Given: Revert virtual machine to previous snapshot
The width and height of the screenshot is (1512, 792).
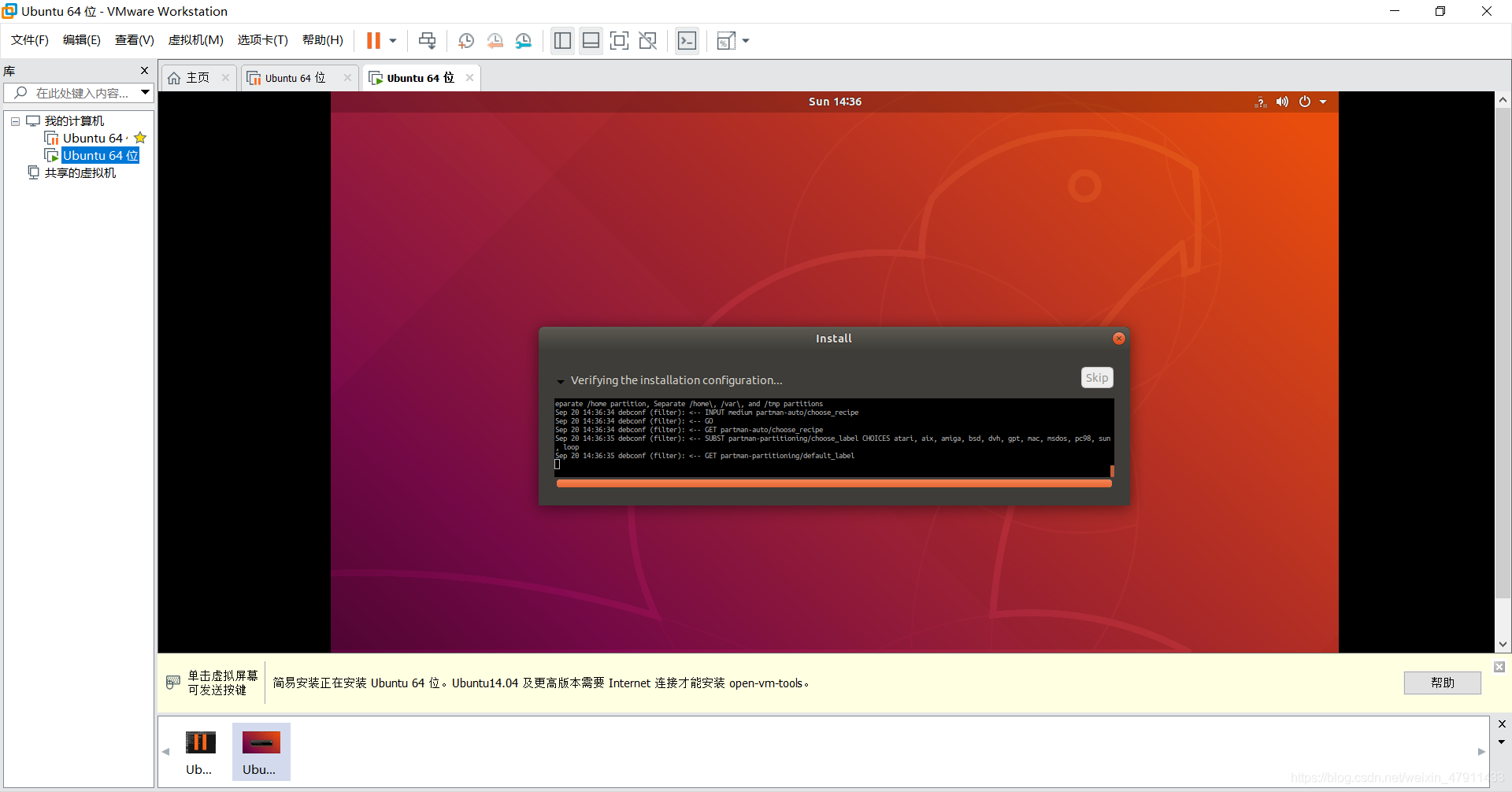Looking at the screenshot, I should tap(495, 40).
